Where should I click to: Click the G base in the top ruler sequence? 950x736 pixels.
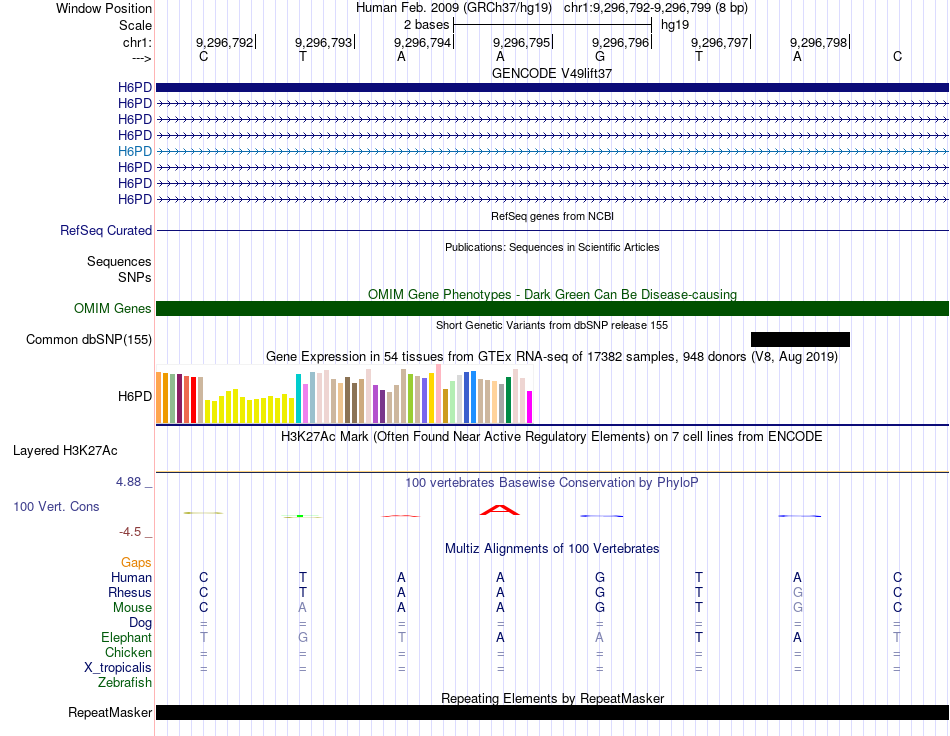click(600, 56)
